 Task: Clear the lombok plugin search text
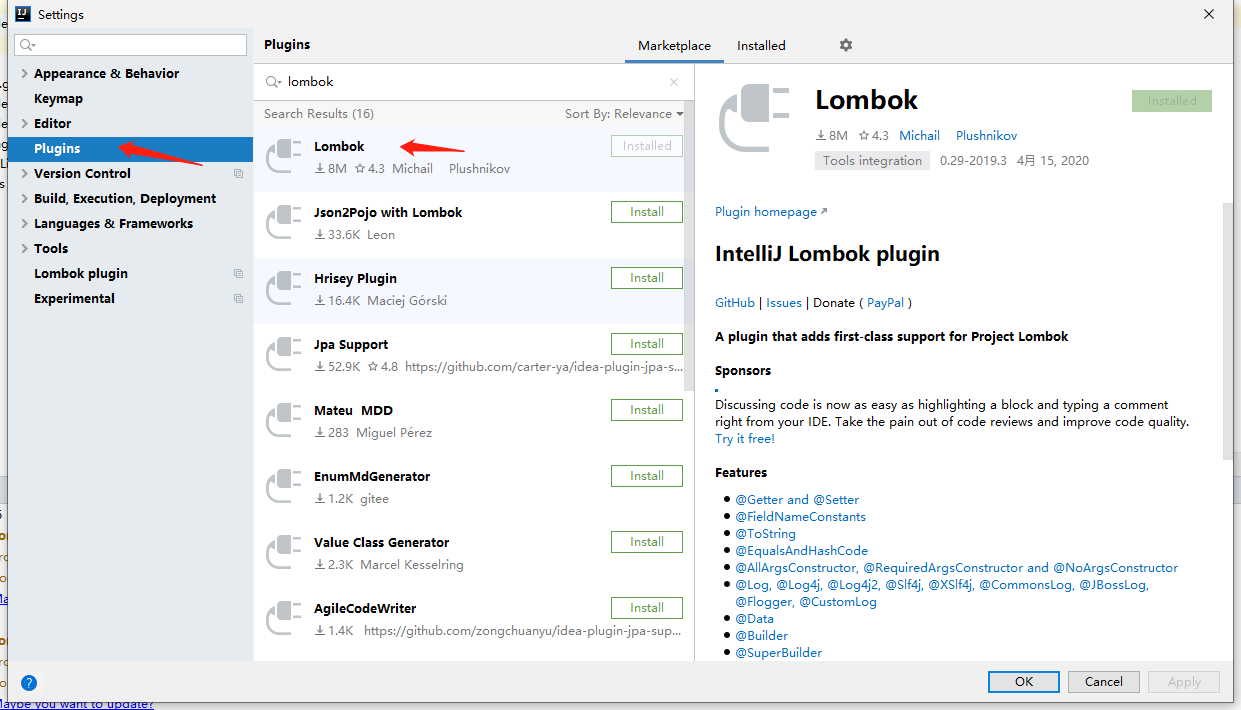point(674,82)
